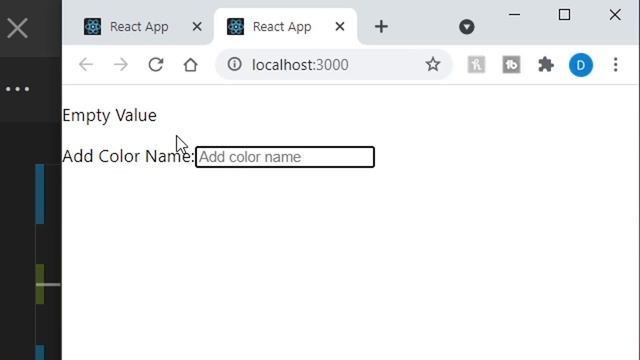Open the tab search dropdown arrow
Viewport: 640px width, 360px height.
(467, 27)
